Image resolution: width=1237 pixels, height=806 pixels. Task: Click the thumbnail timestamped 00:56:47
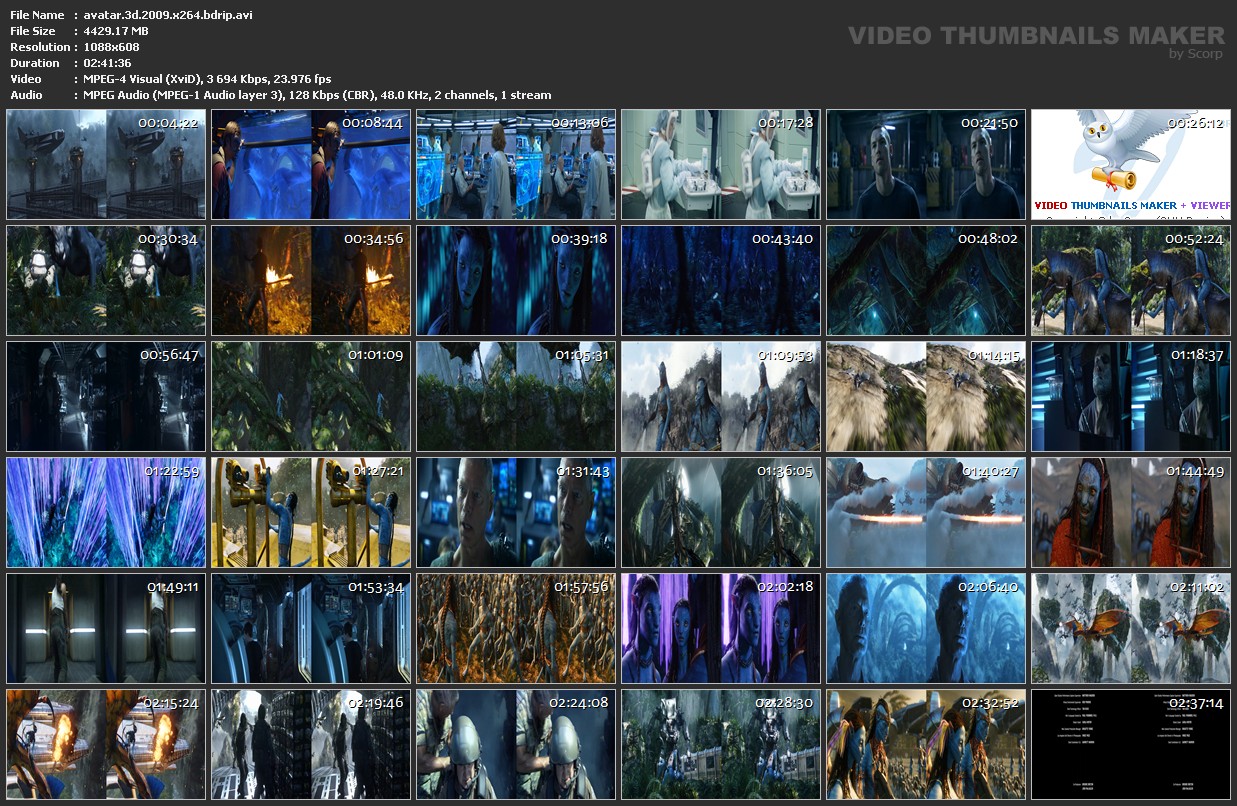[106, 396]
